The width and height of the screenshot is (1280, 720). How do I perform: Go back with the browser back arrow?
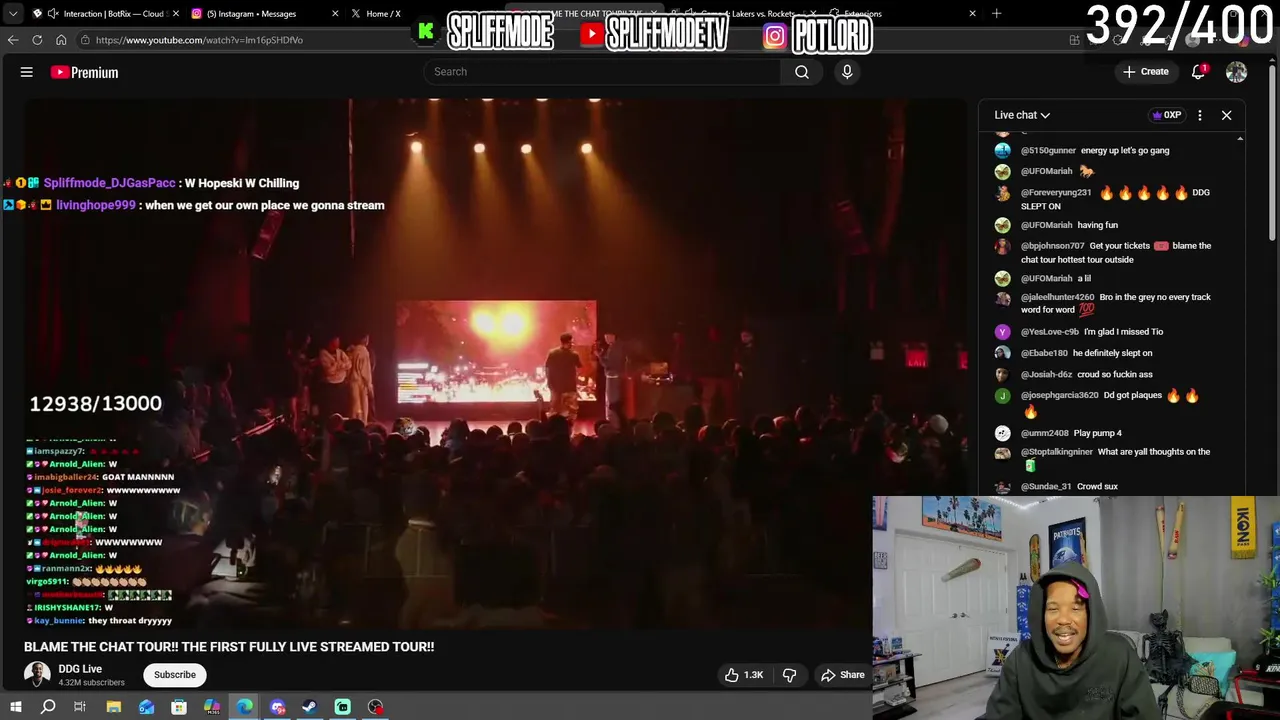coord(13,40)
